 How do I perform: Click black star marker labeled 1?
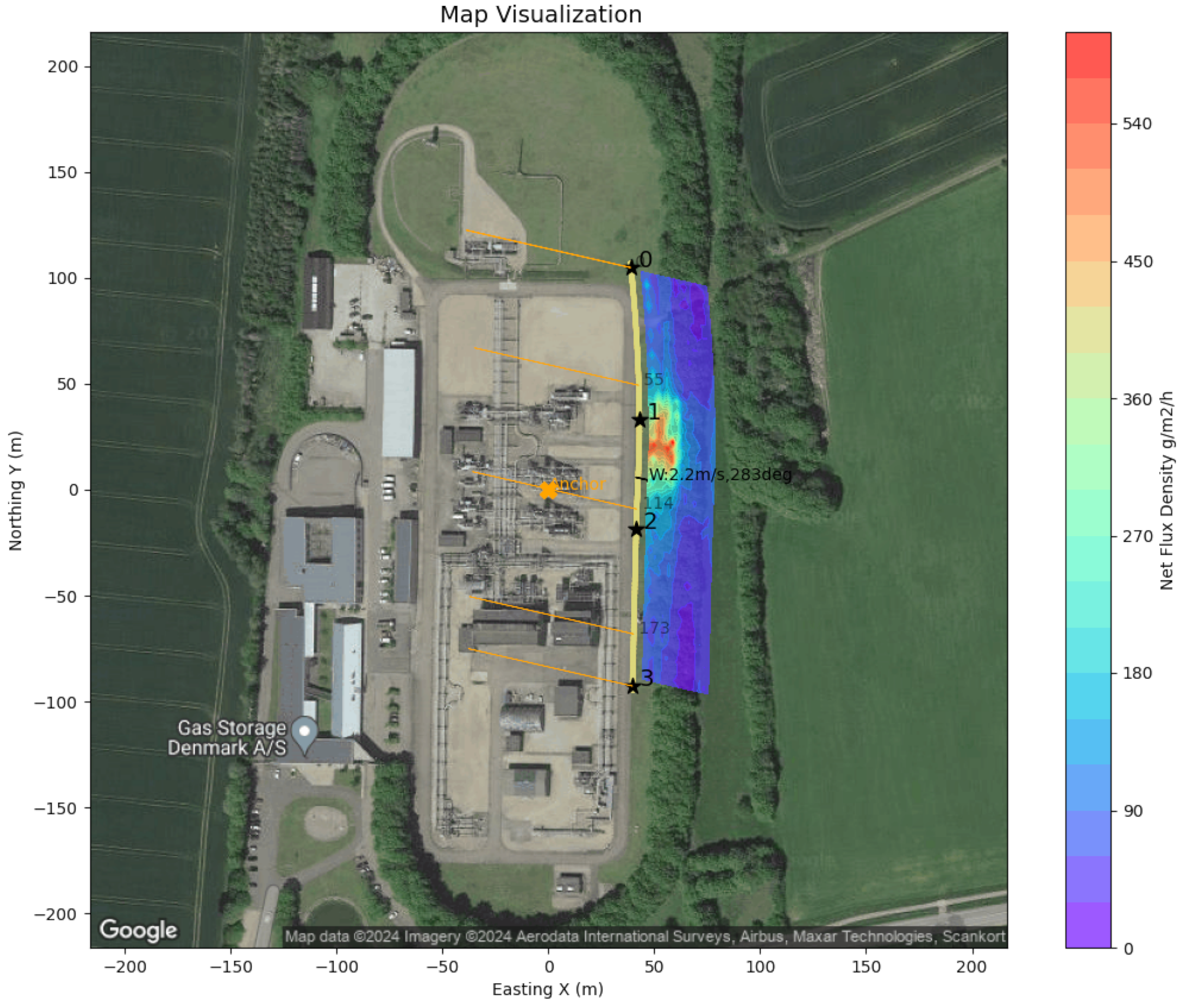coord(639,420)
